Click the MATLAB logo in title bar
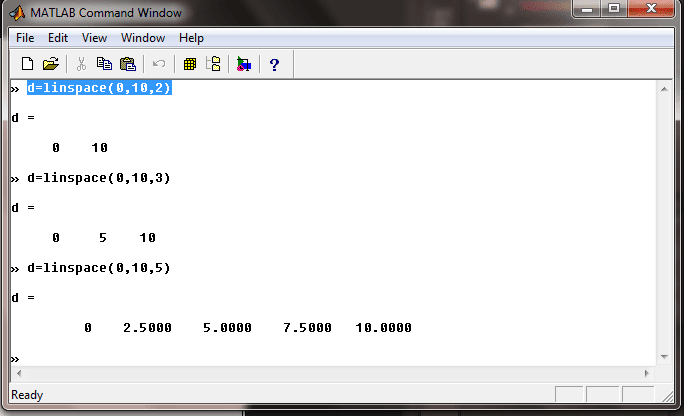This screenshot has height=416, width=684. [17, 13]
